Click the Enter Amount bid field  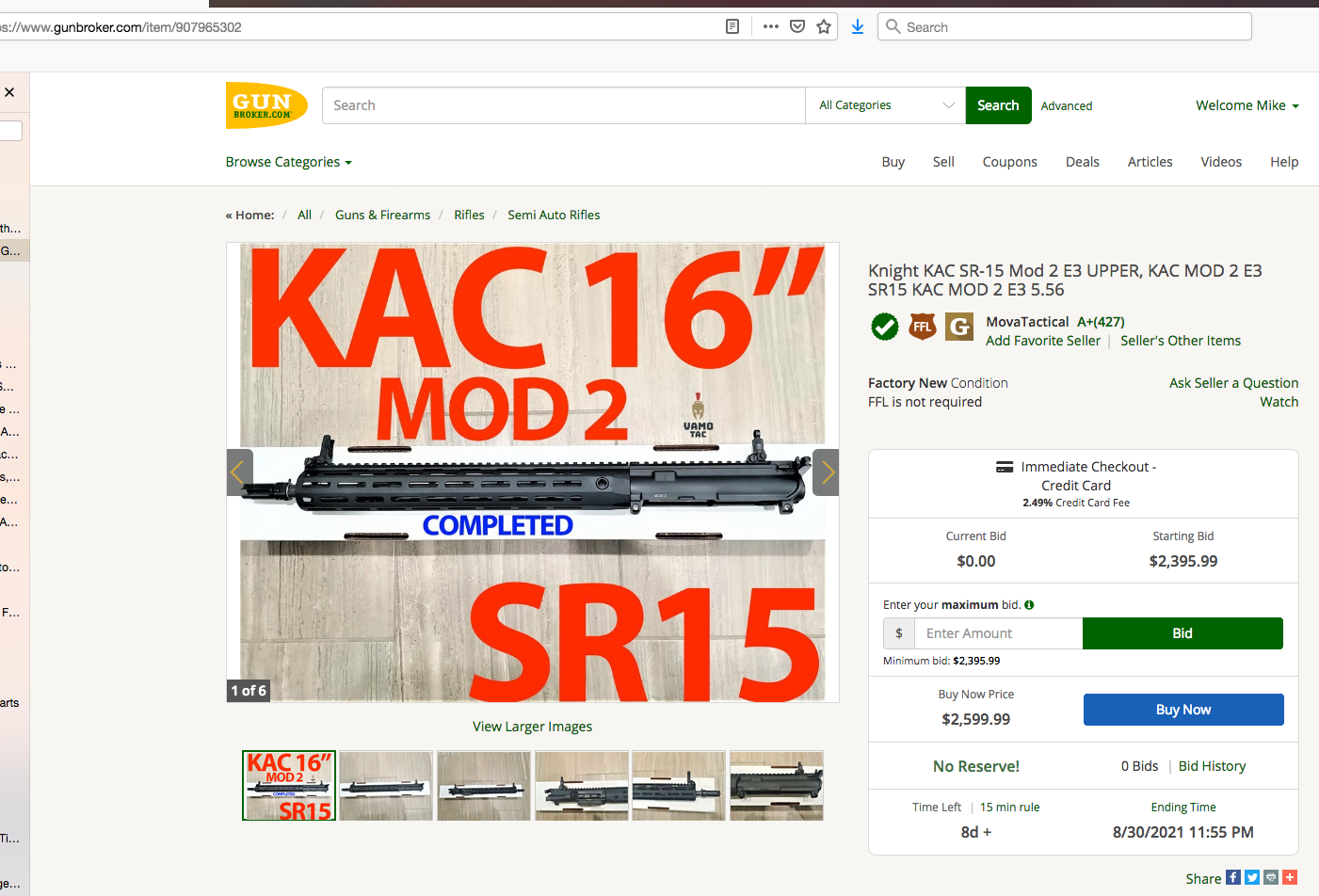coord(998,633)
